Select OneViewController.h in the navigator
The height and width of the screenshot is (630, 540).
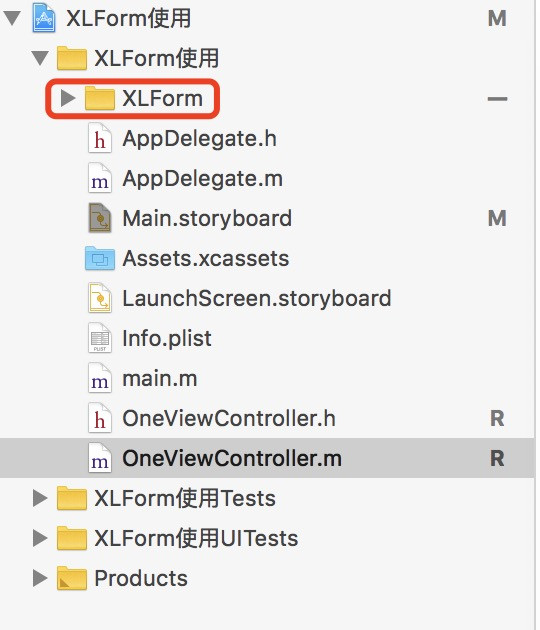click(229, 418)
